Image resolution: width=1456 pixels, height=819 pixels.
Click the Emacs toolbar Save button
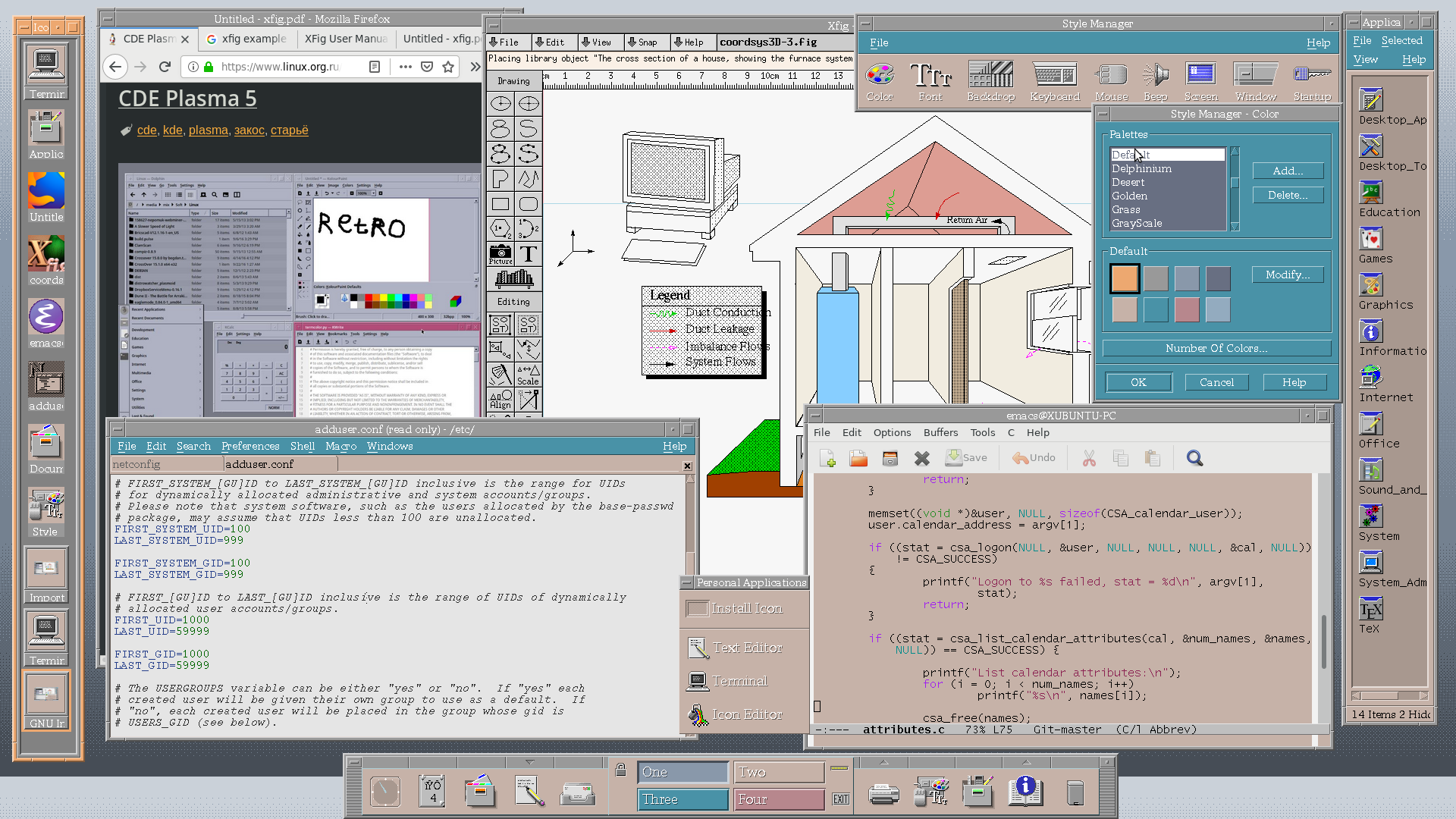[966, 458]
